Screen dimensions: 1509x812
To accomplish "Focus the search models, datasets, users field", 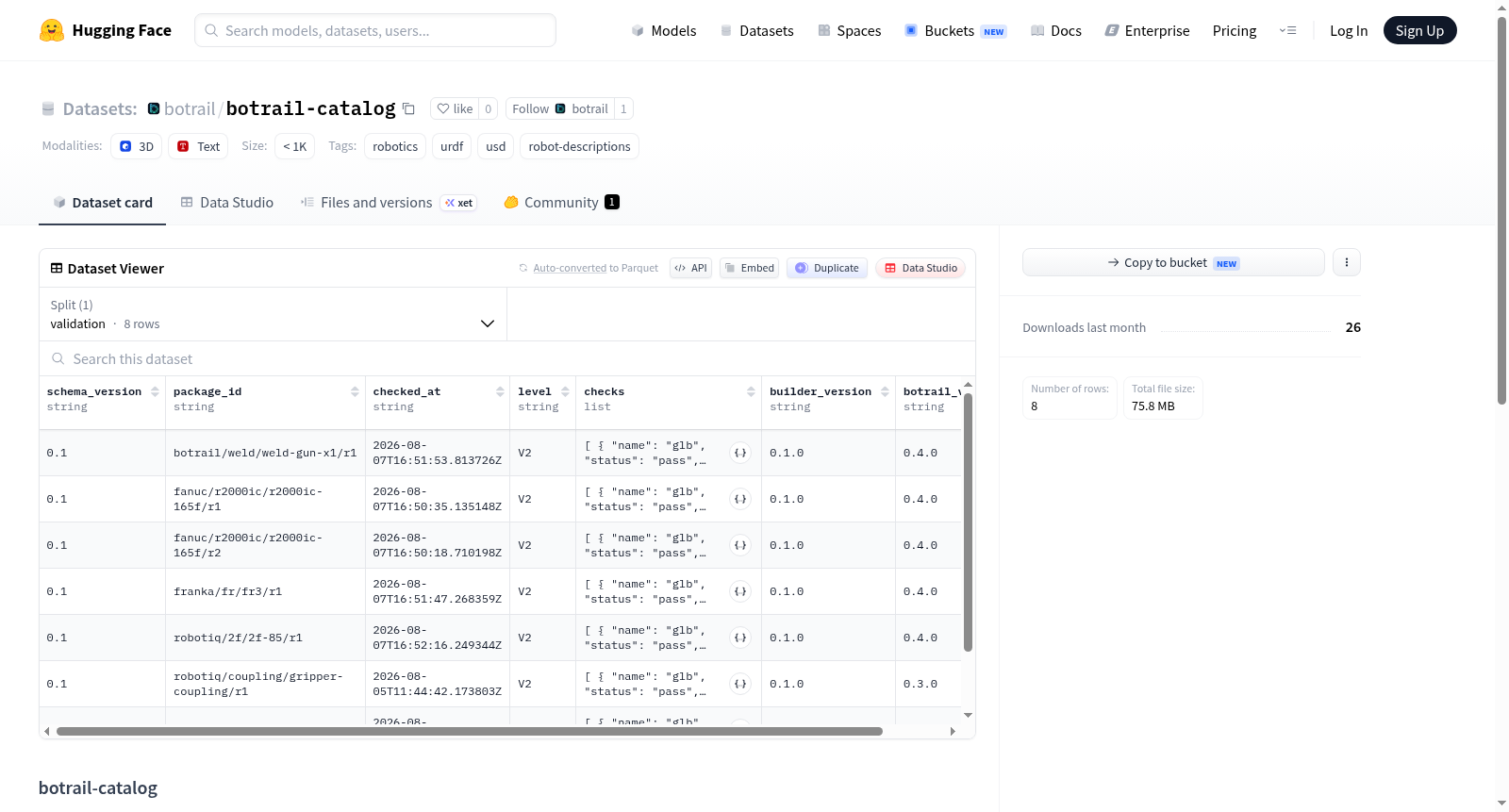I will point(375,30).
